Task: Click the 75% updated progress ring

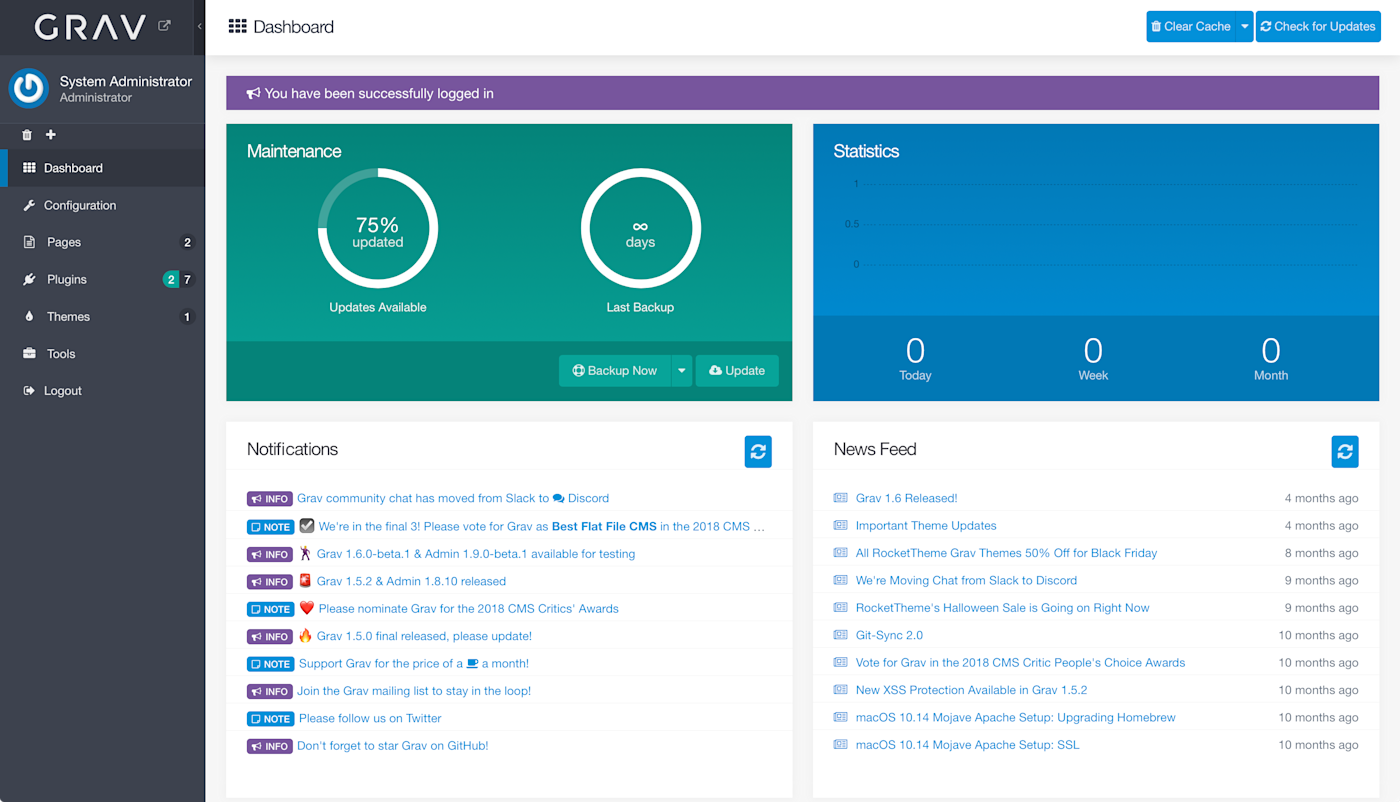Action: [378, 229]
